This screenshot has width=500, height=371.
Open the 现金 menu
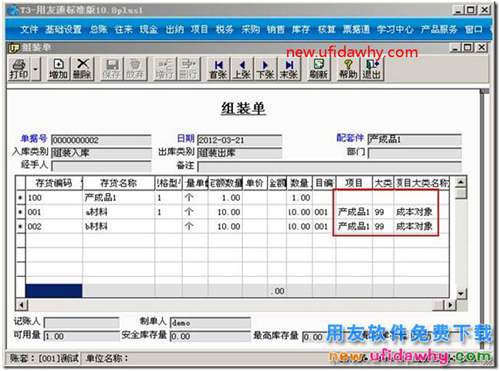(149, 29)
